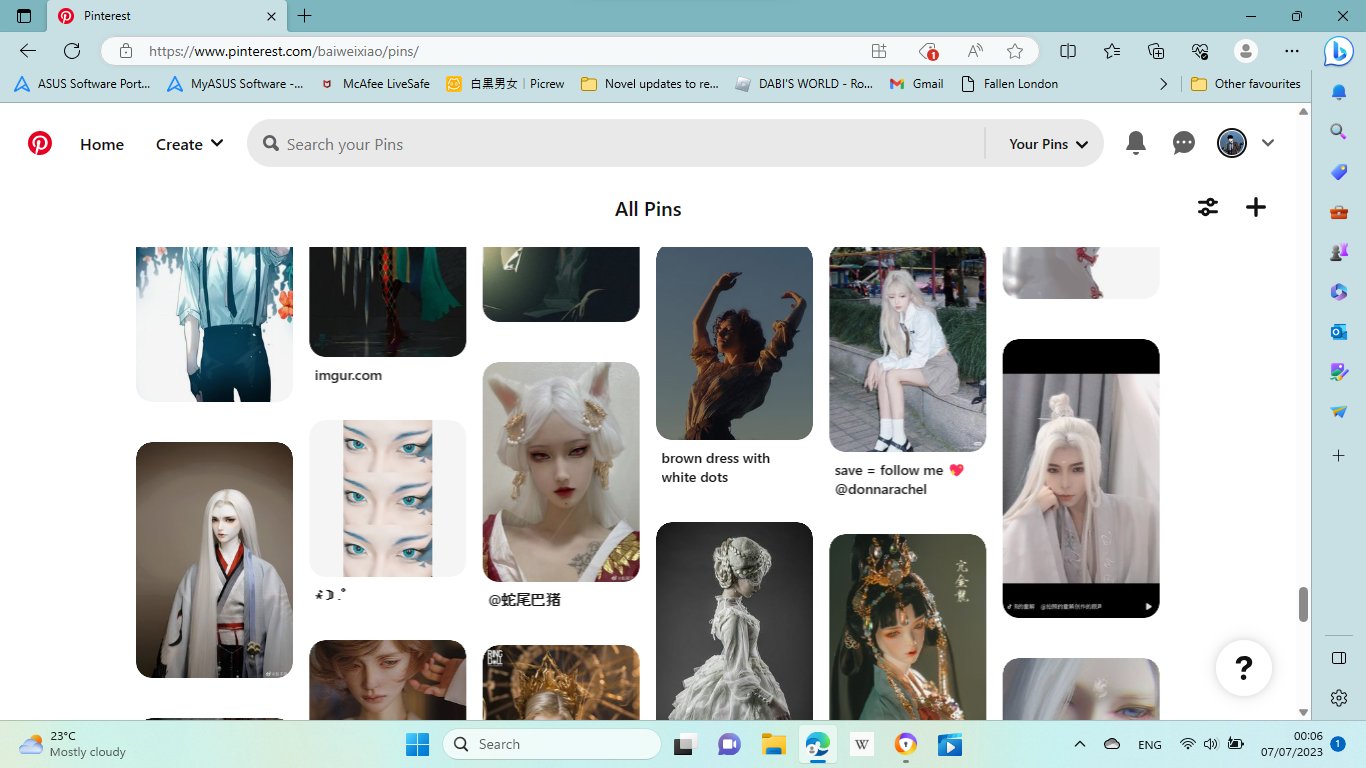
Task: Open the Fallen London bookmark
Action: (1009, 84)
